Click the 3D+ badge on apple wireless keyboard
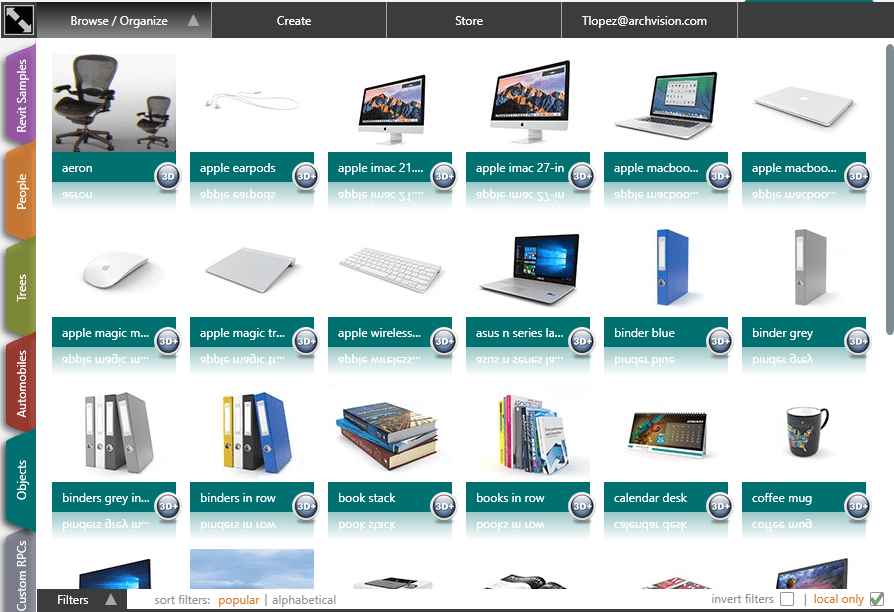This screenshot has height=612, width=894. [444, 341]
